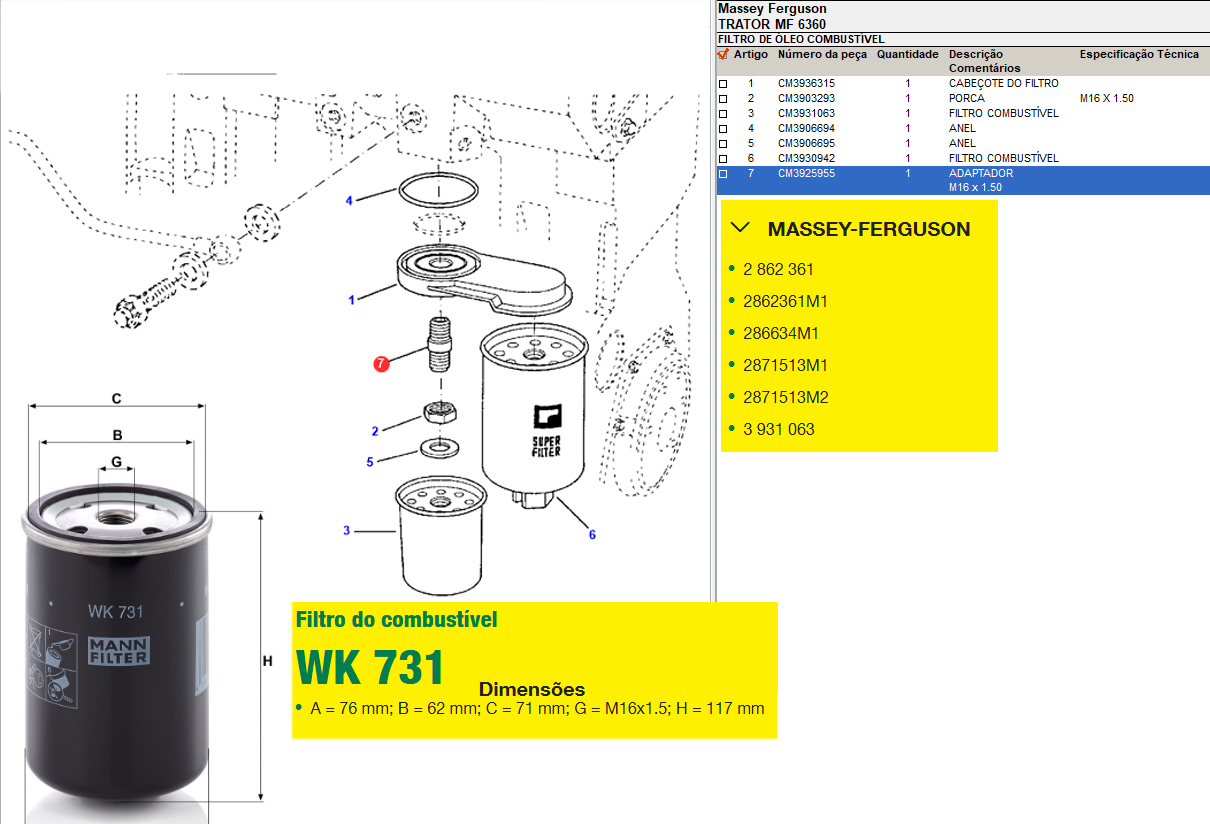This screenshot has height=824, width=1210.
Task: Click Especificação Técnica column header
Action: point(1138,54)
